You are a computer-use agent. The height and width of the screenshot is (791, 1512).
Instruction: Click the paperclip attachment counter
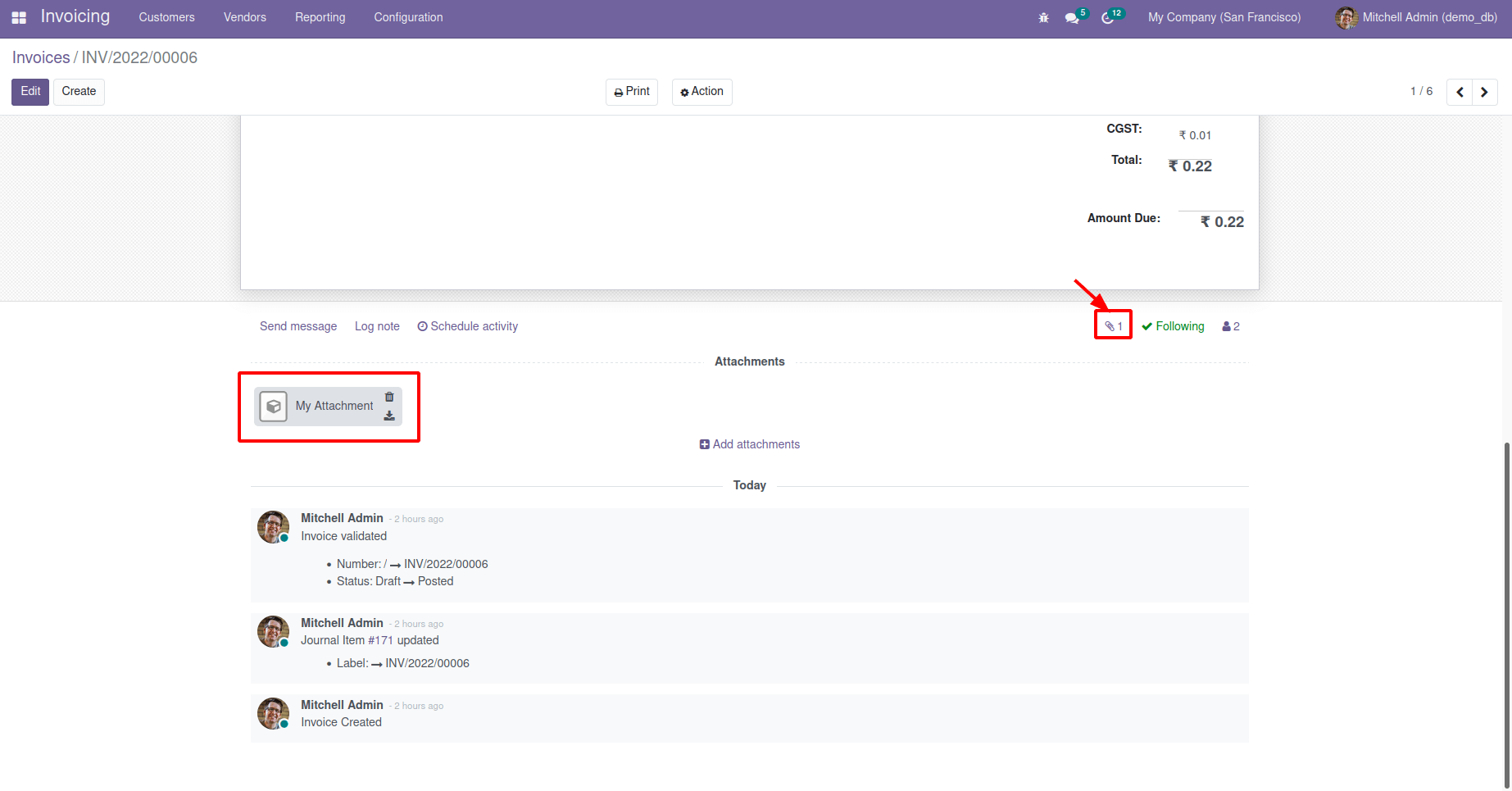click(1113, 325)
